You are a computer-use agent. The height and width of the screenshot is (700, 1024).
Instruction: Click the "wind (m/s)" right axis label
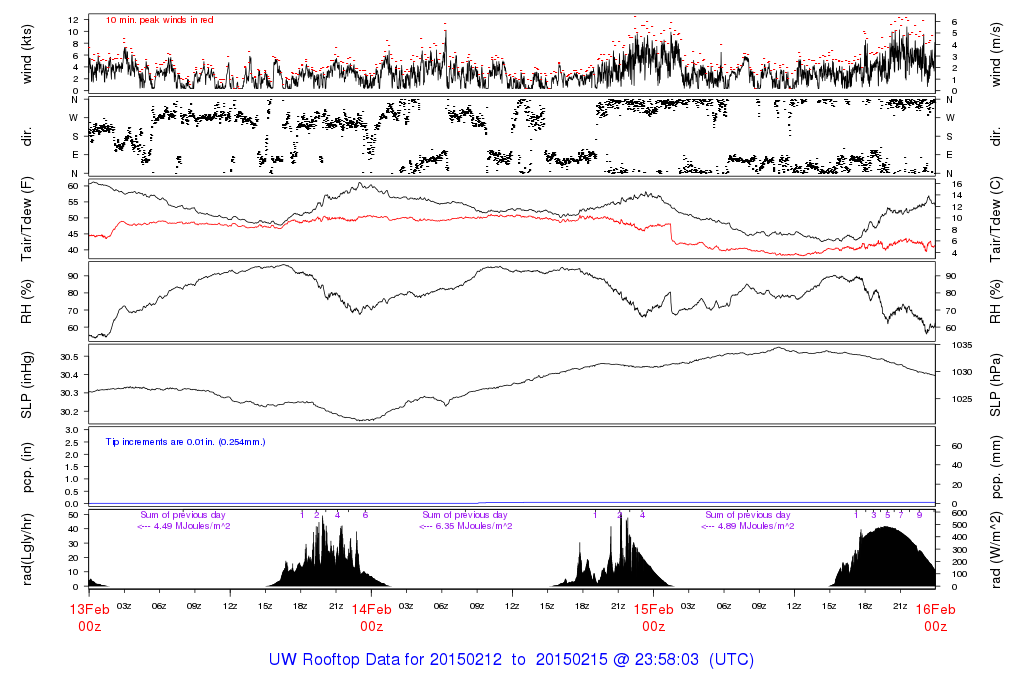click(x=996, y=53)
